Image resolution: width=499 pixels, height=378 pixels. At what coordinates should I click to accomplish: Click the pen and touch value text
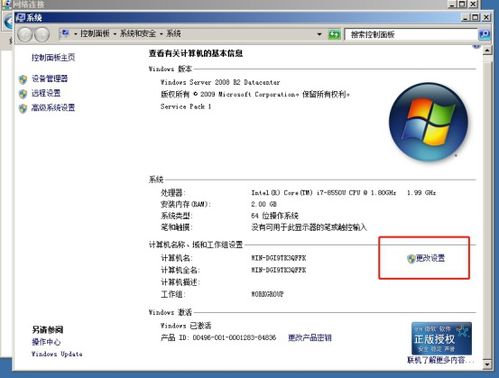[309, 227]
